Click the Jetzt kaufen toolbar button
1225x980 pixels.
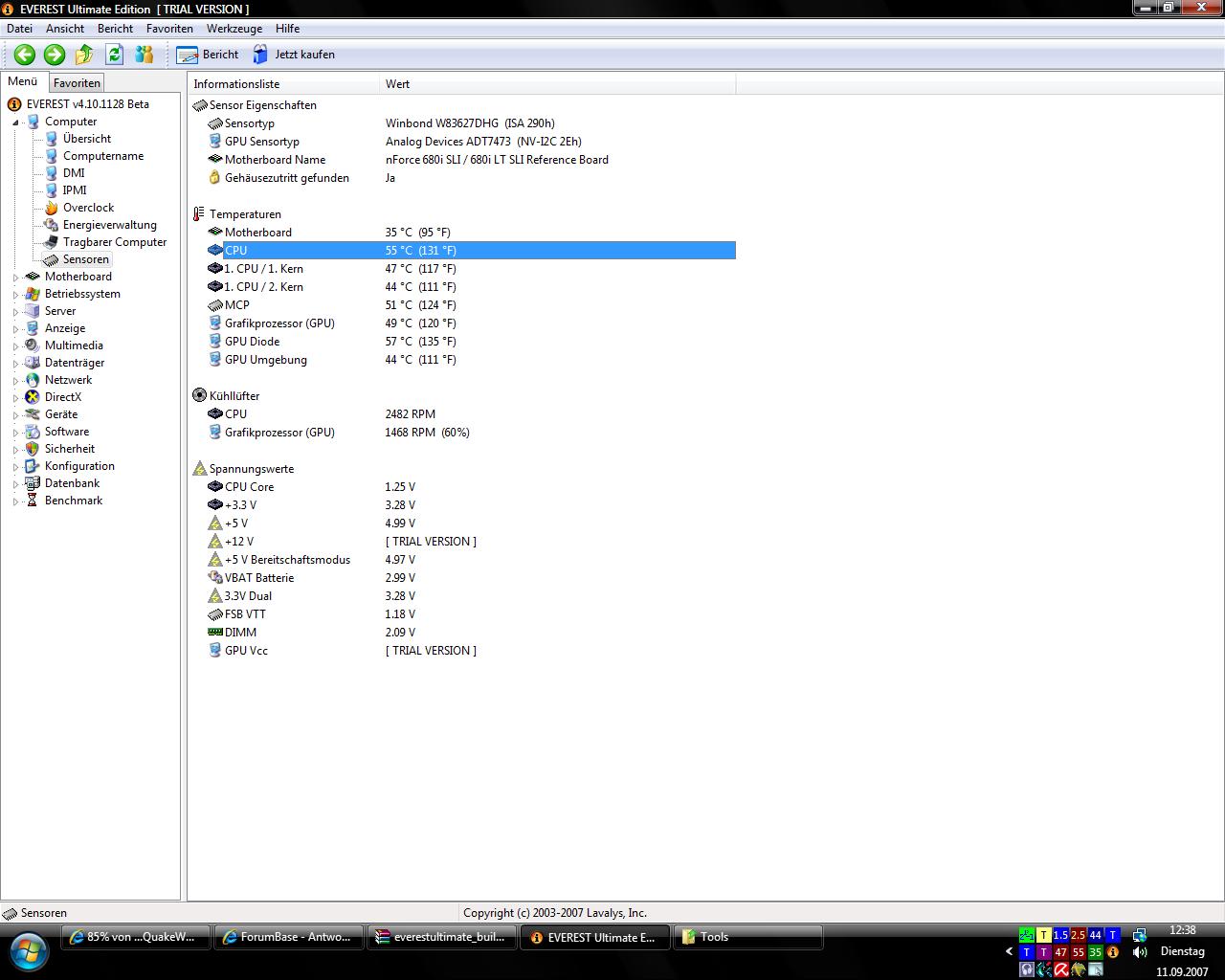(294, 55)
